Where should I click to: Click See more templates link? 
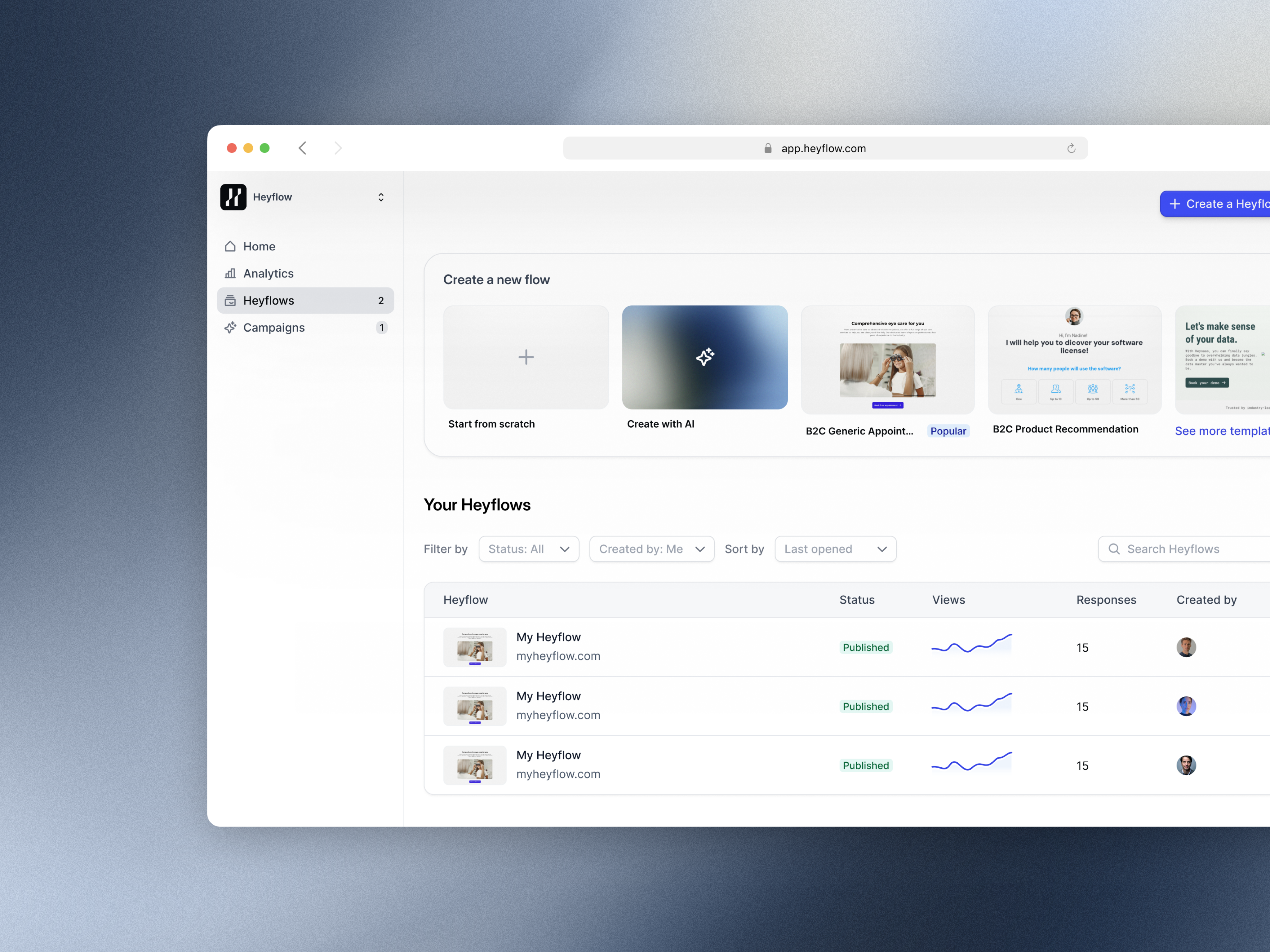point(1221,431)
